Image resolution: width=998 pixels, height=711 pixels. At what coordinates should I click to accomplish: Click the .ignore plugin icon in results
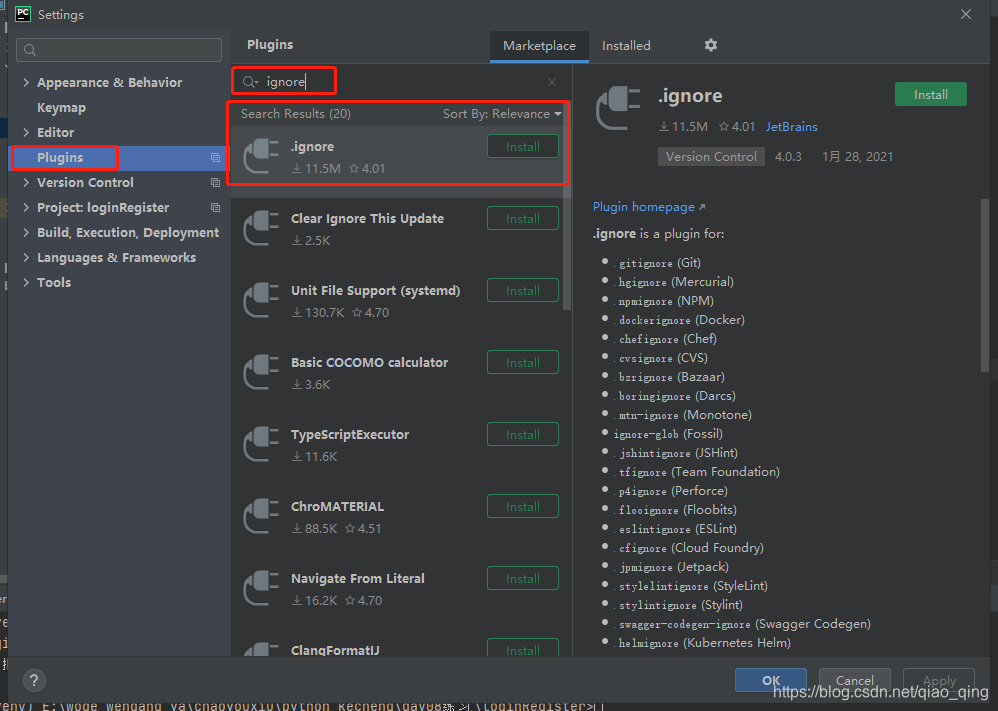click(x=262, y=157)
